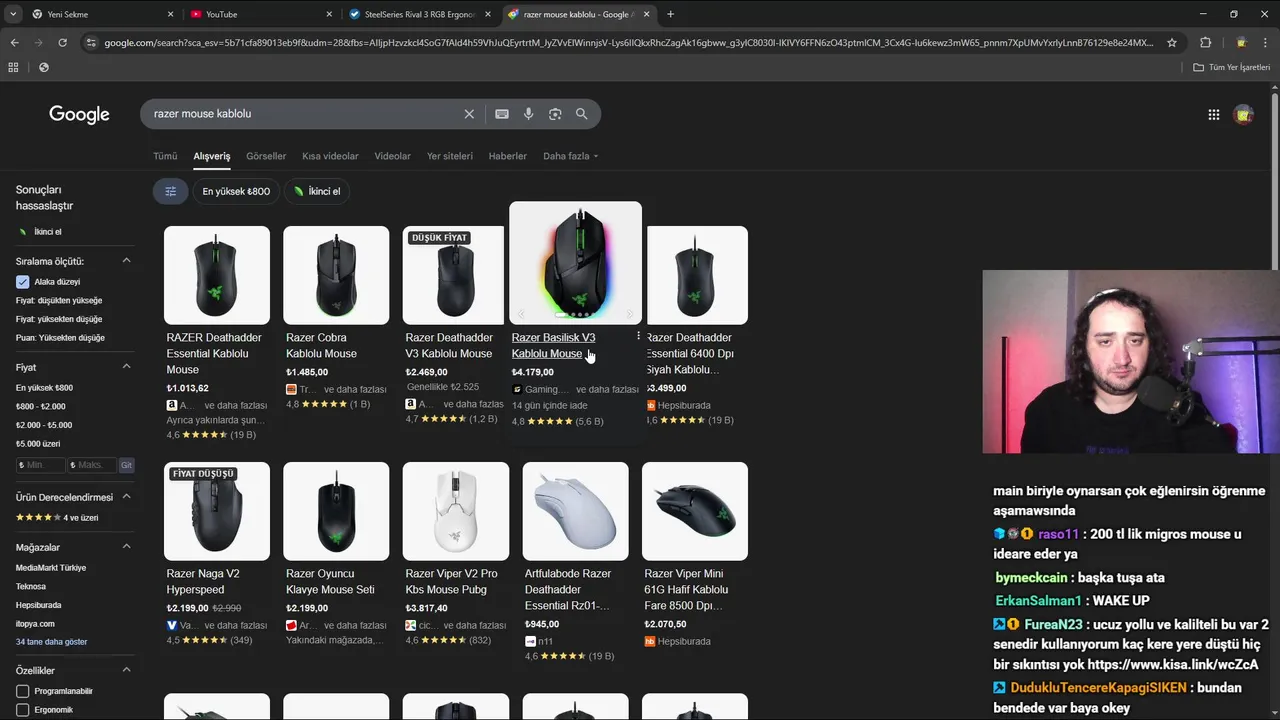The image size is (1280, 720).
Task: Open Razer Cobra Kablolu Mouse thumbnail
Action: [x=336, y=275]
